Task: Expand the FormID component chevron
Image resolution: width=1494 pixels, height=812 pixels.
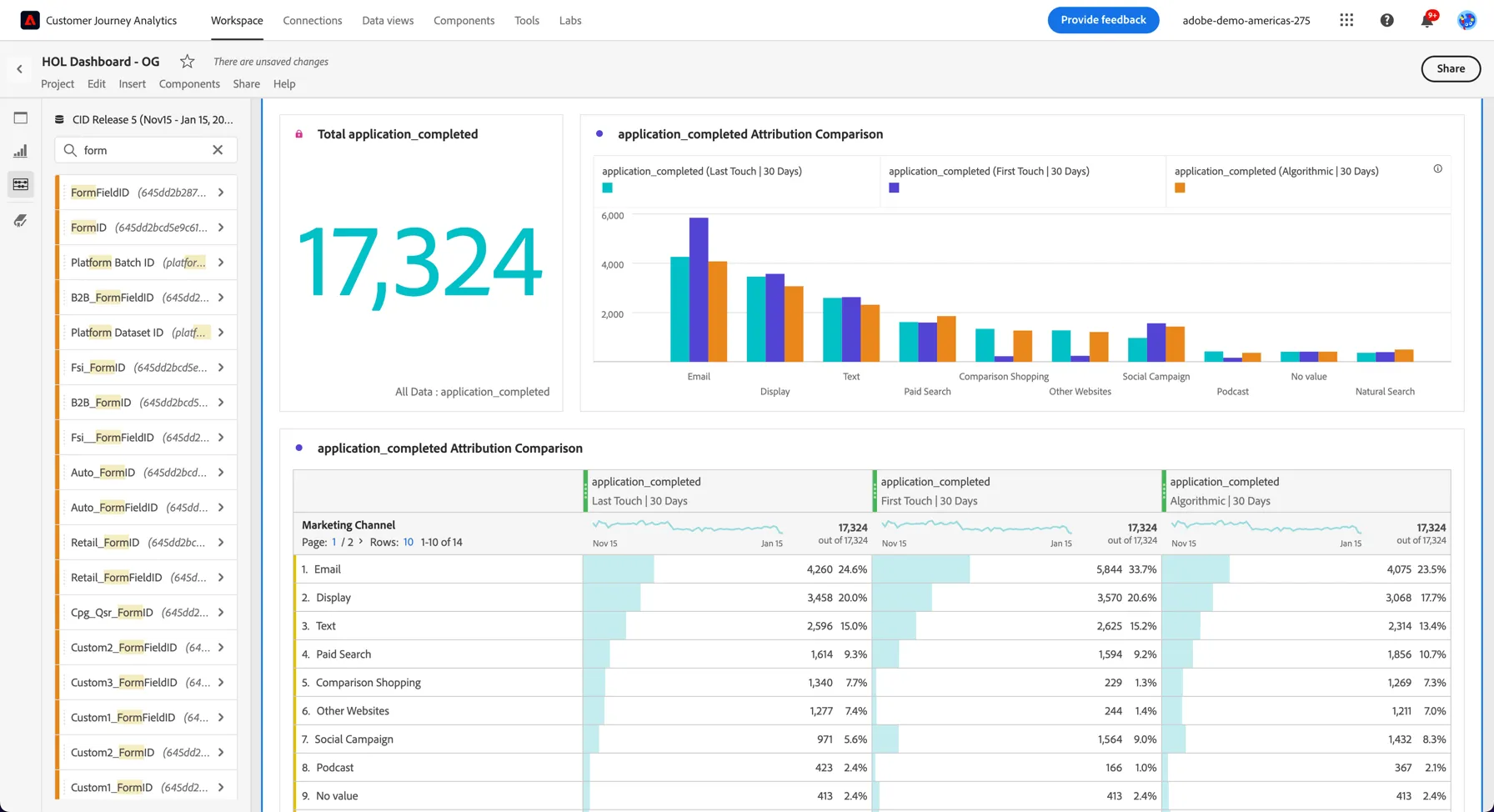Action: (221, 228)
